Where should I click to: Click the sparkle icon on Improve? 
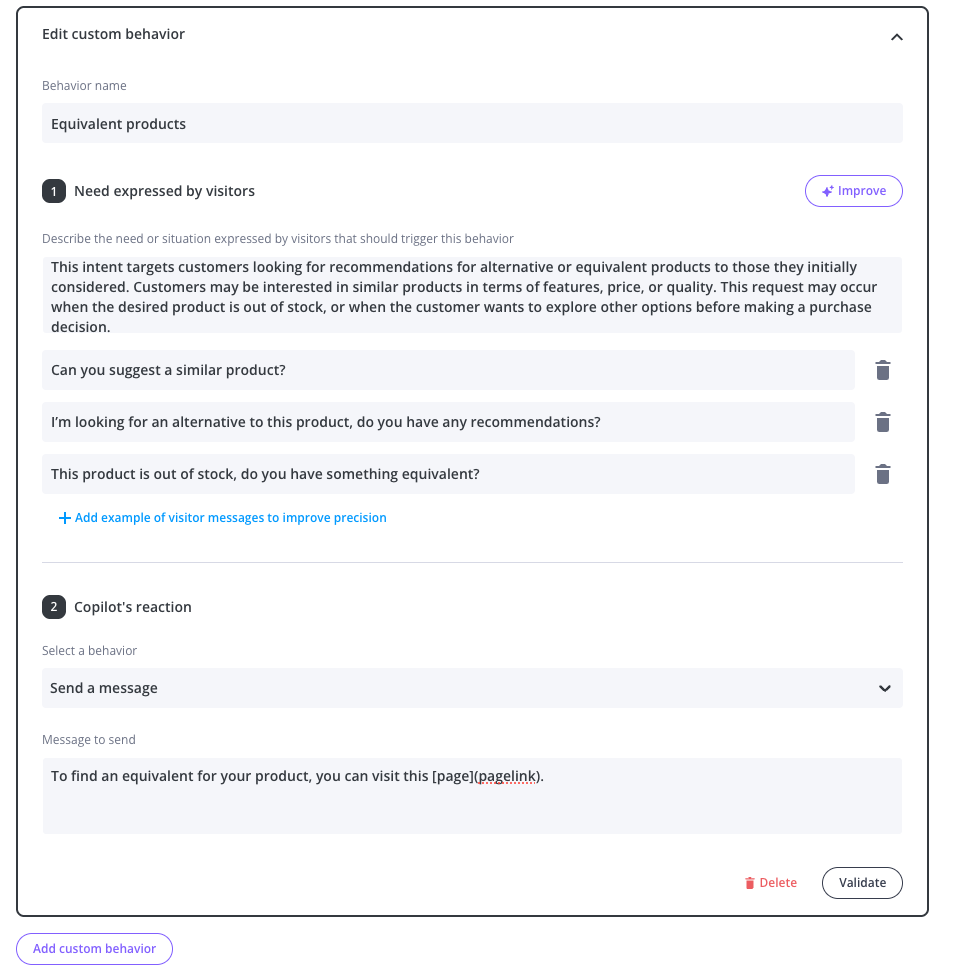(x=827, y=191)
